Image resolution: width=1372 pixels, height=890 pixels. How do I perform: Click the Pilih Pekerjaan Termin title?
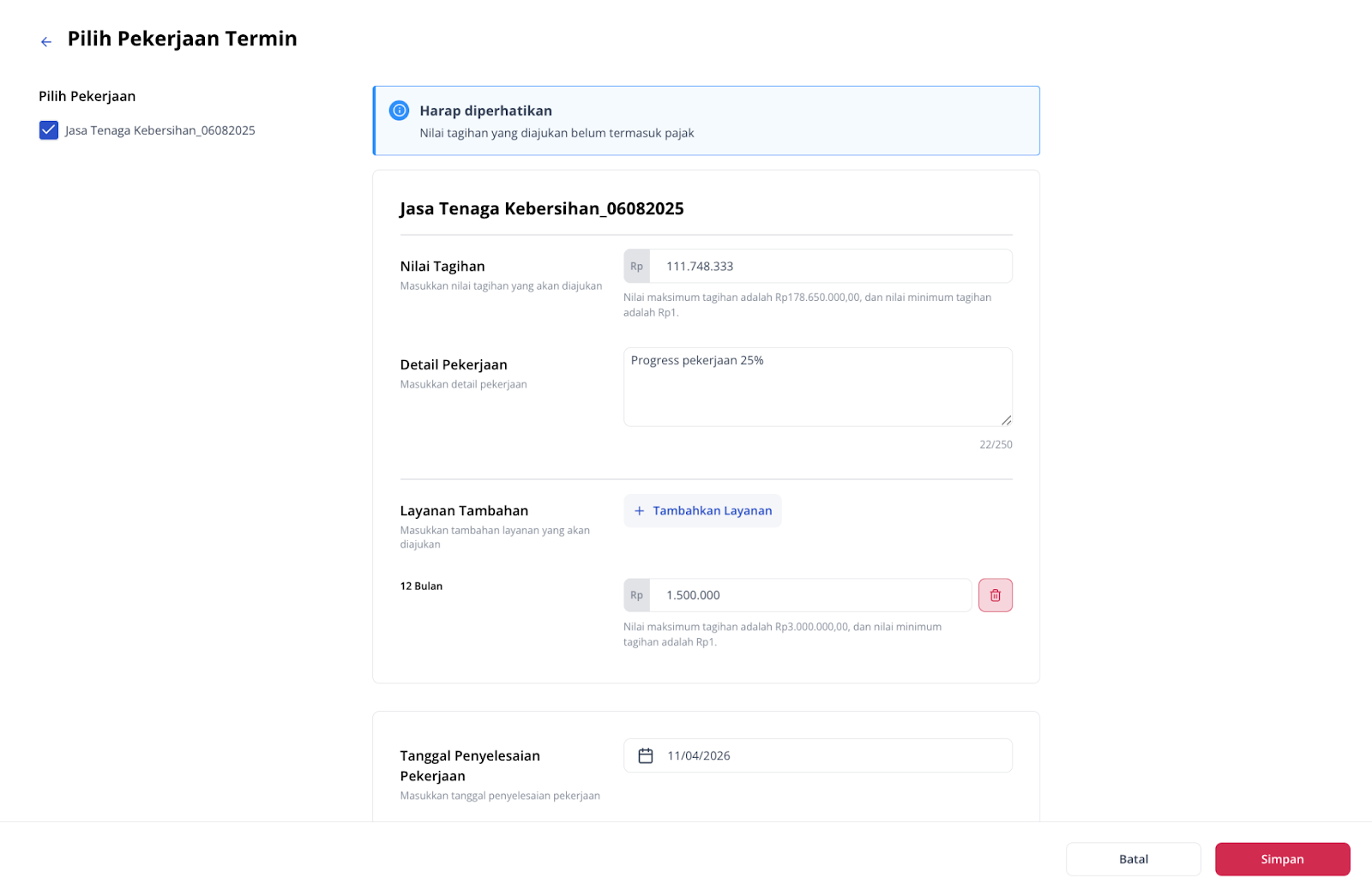click(x=183, y=39)
